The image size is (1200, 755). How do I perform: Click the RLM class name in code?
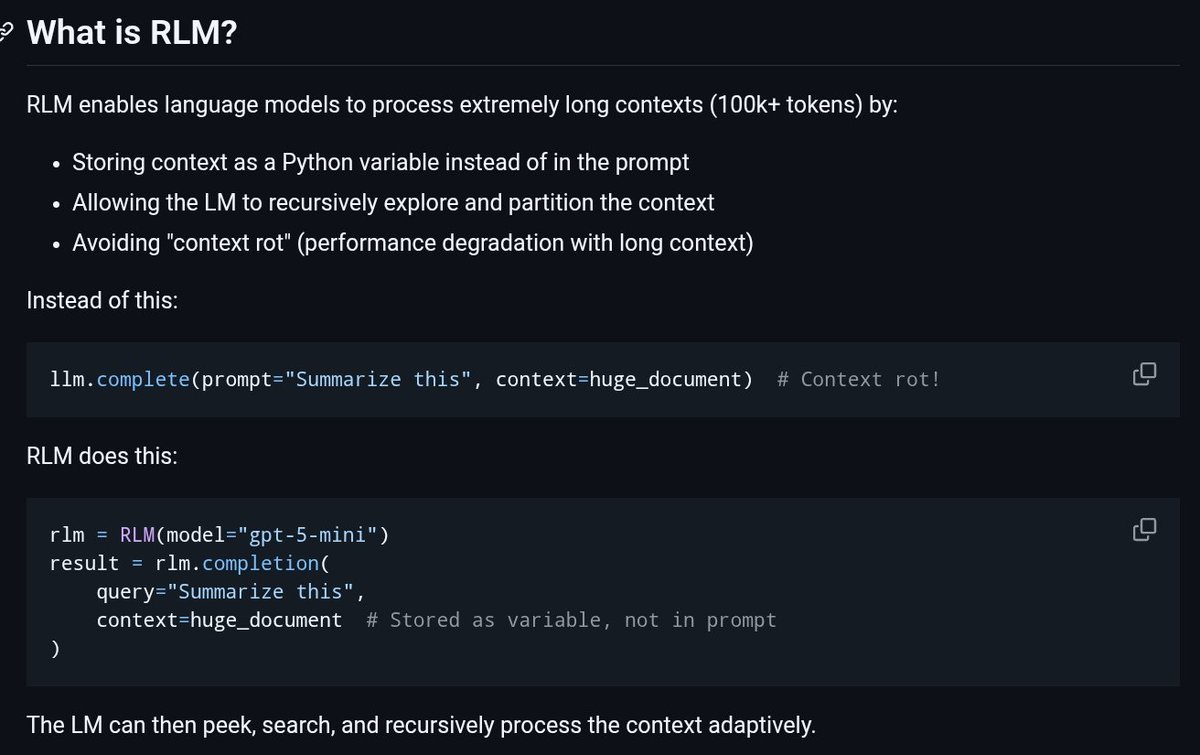(137, 535)
